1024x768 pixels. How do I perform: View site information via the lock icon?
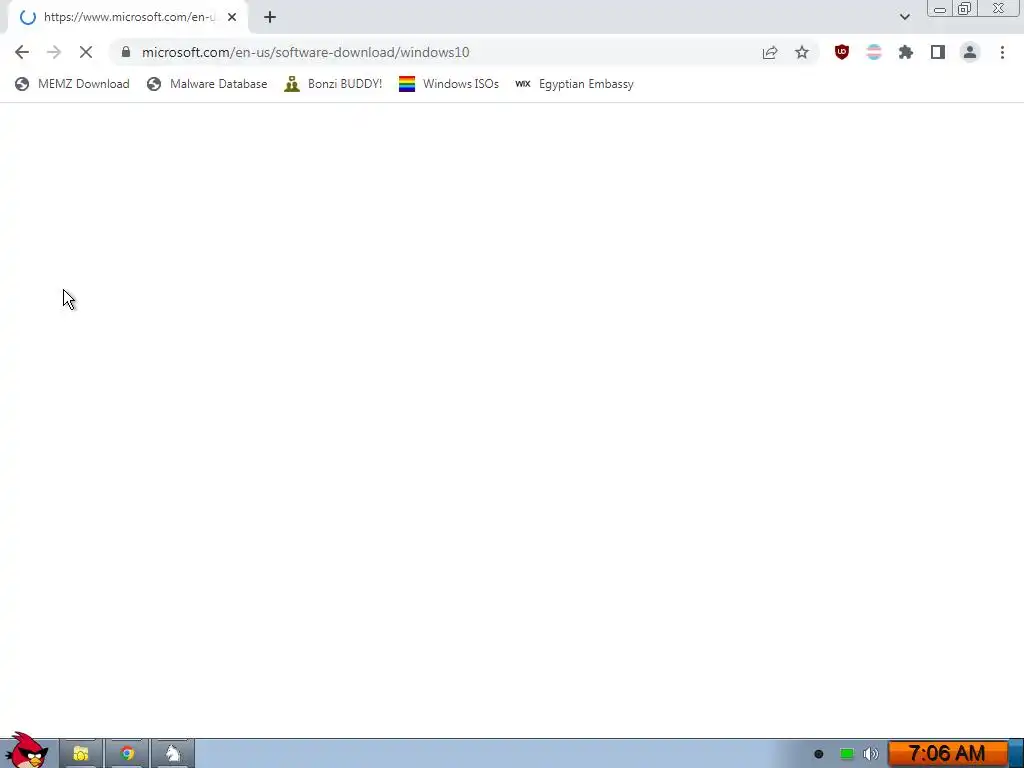pyautogui.click(x=126, y=52)
